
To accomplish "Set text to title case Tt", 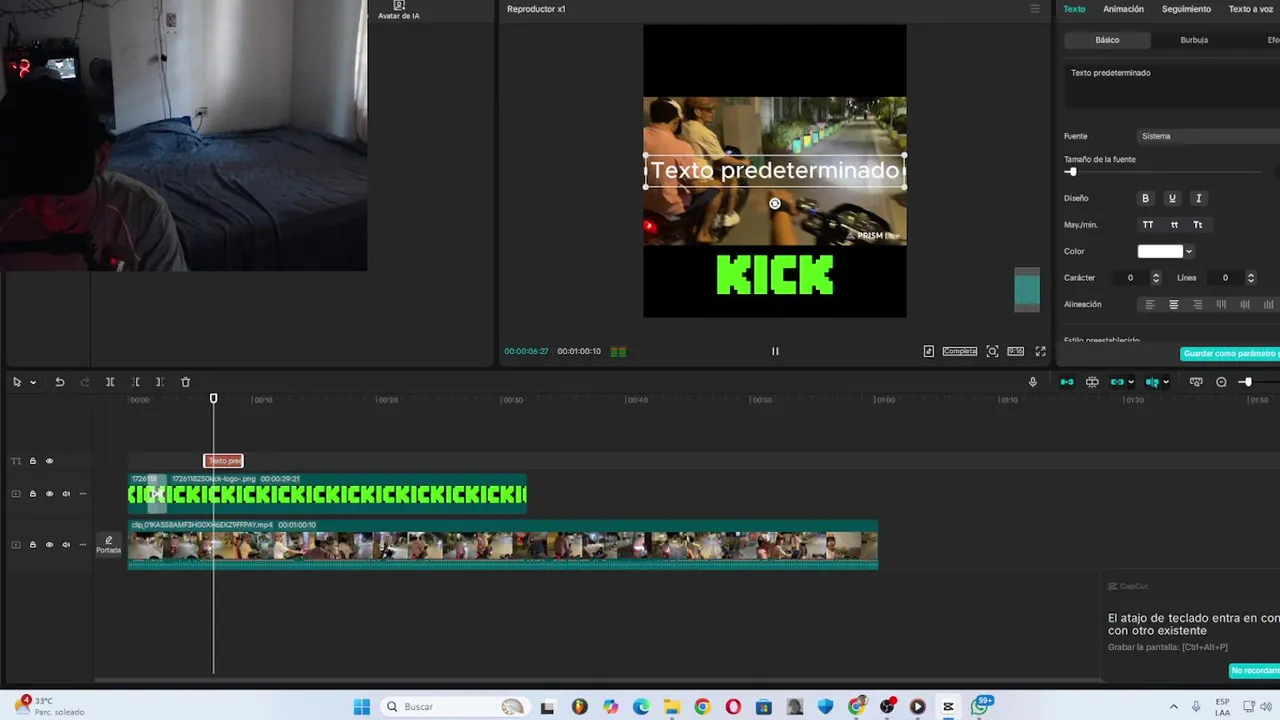I will 1198,225.
